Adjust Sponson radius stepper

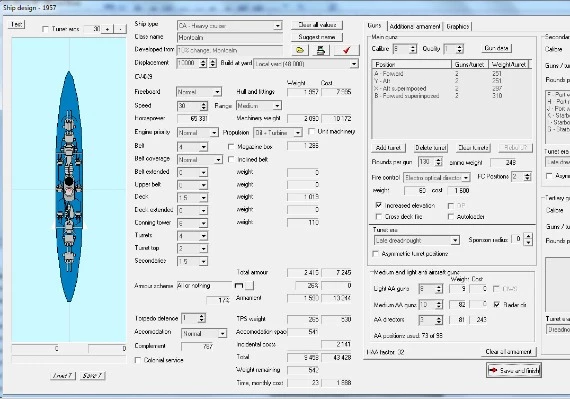pos(529,239)
